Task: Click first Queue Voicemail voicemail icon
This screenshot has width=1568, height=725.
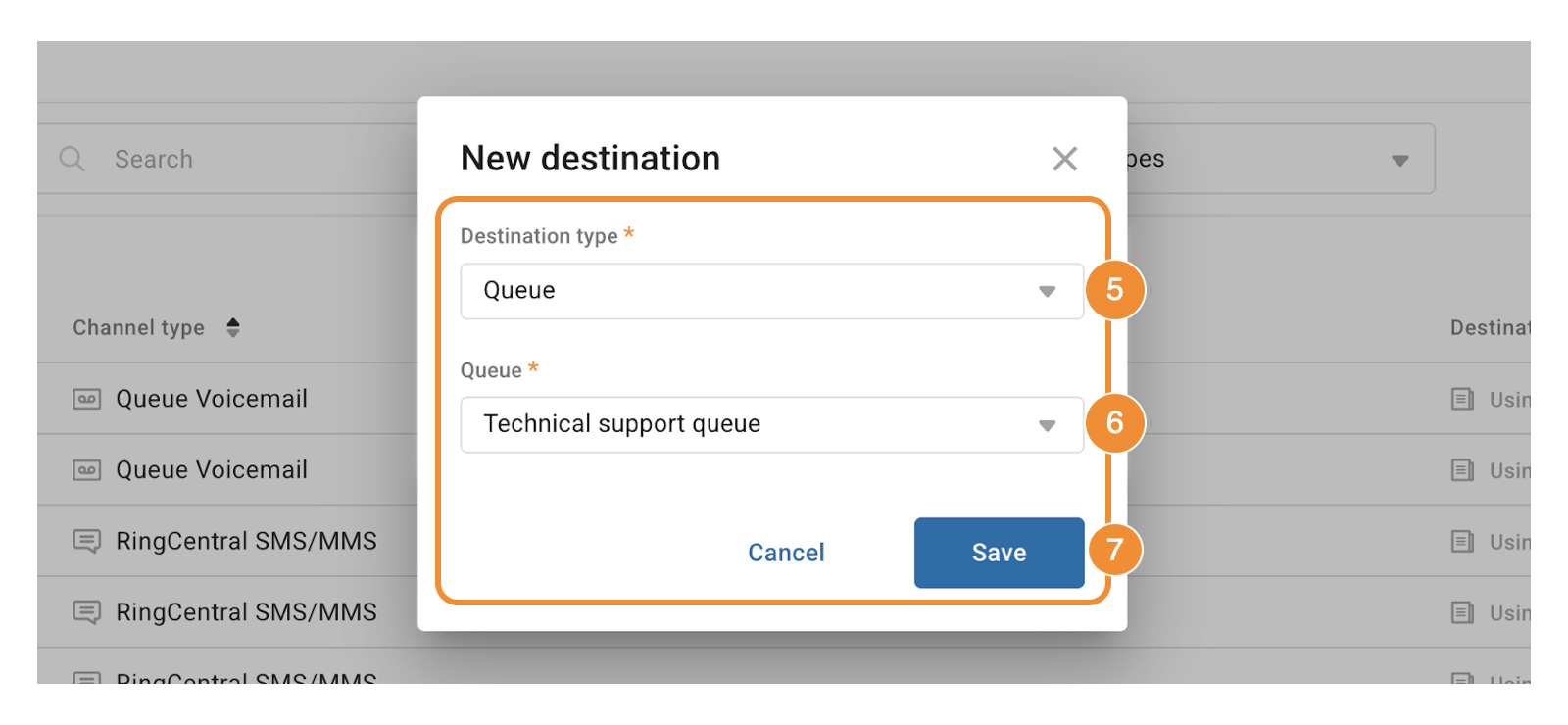Action: (x=86, y=399)
